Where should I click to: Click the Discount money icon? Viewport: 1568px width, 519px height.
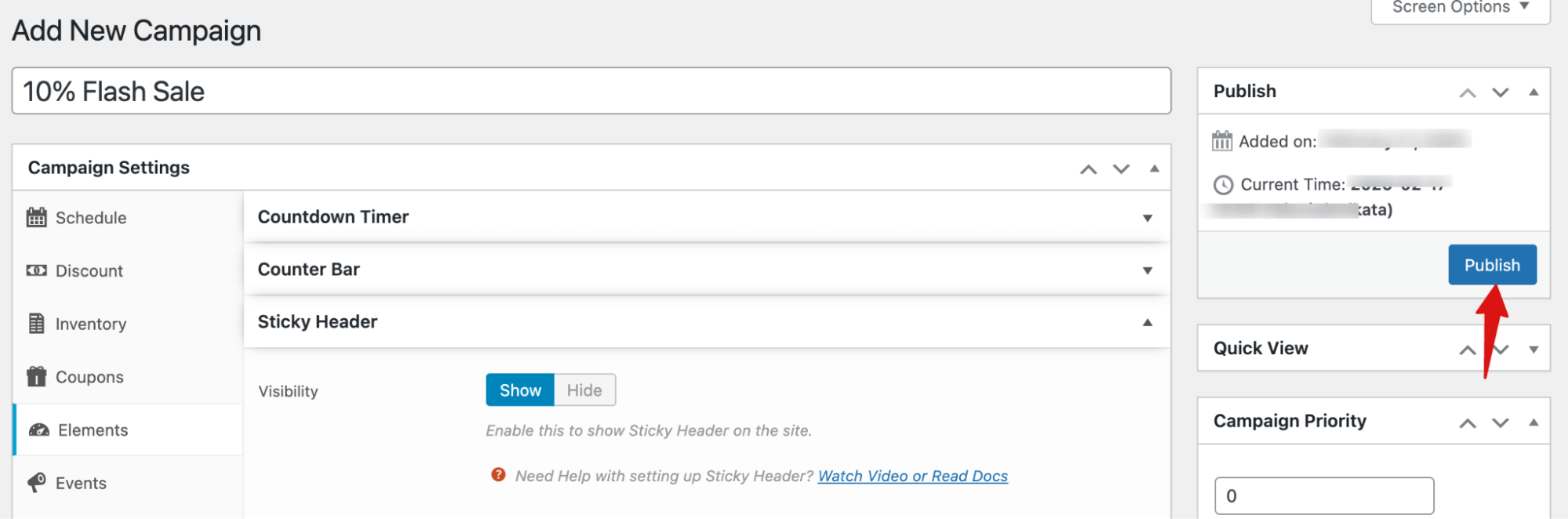point(36,270)
